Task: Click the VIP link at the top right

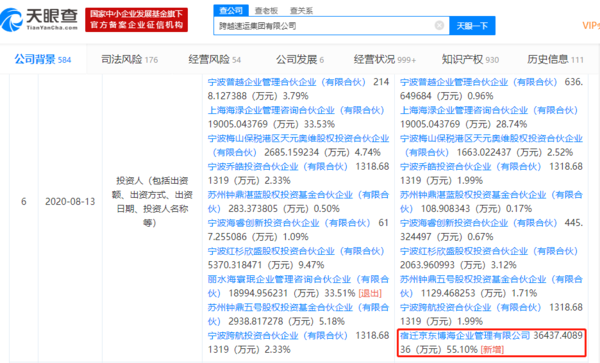Action: click(x=591, y=26)
